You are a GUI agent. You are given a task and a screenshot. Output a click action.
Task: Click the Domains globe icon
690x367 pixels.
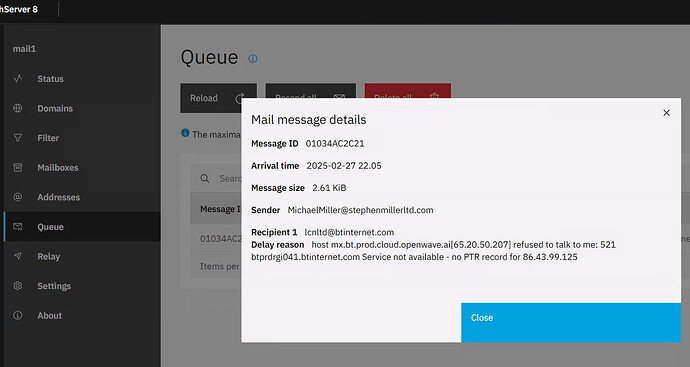pyautogui.click(x=18, y=108)
